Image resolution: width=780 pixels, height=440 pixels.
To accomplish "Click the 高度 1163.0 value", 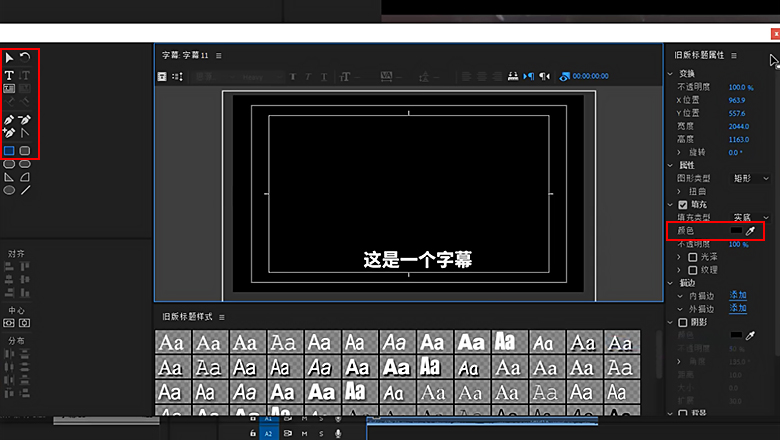I will 739,139.
